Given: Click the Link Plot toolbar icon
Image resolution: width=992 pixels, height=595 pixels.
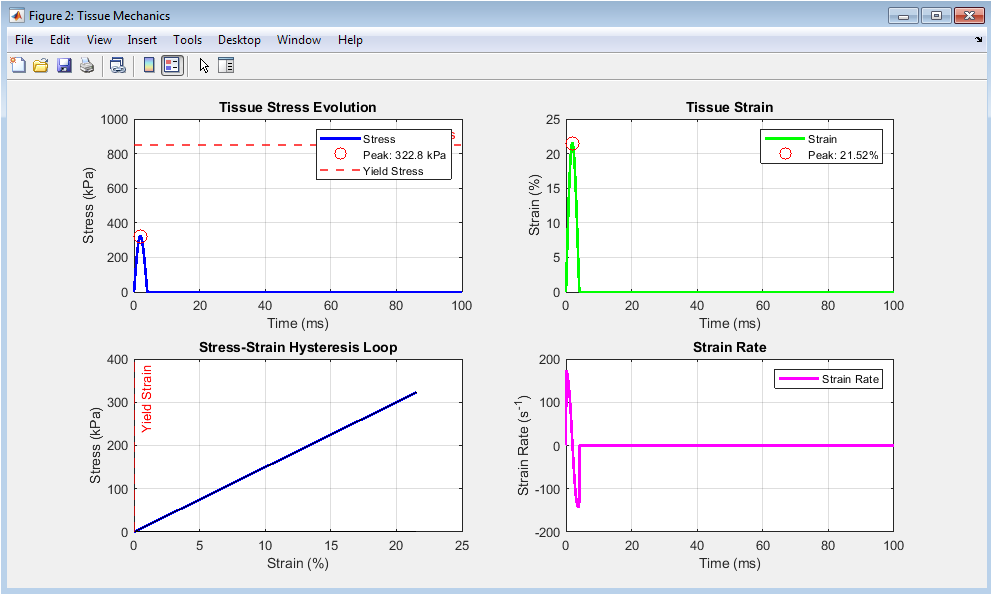Looking at the screenshot, I should pos(118,66).
